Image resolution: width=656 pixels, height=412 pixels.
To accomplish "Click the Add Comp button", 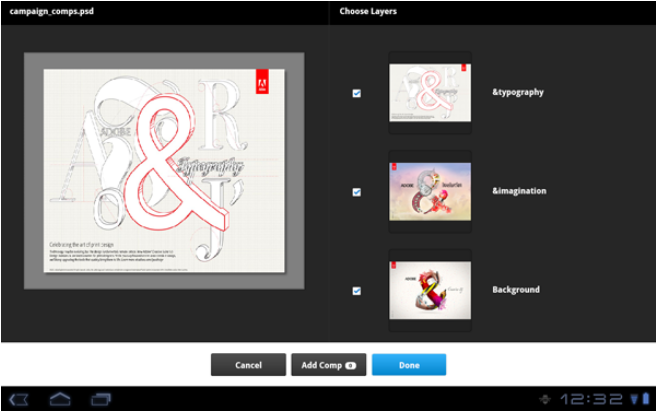I will click(x=329, y=365).
